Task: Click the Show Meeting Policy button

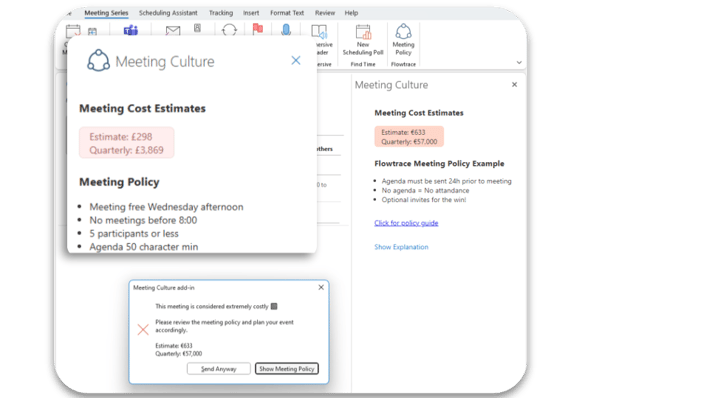Action: pyautogui.click(x=287, y=369)
